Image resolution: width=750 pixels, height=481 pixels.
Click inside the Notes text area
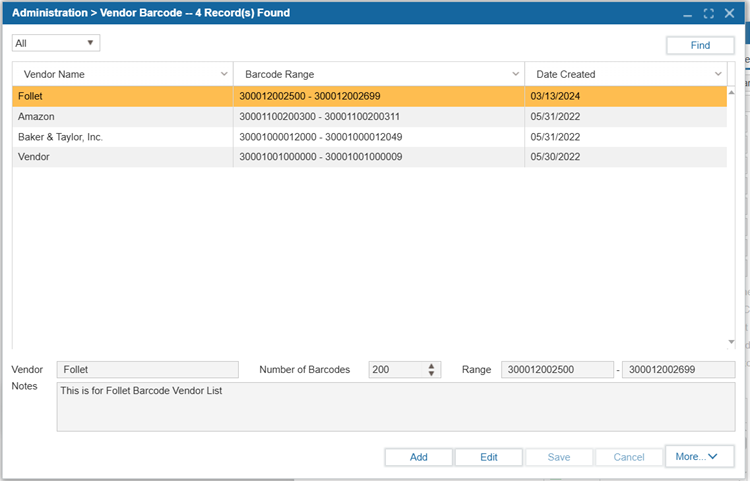tap(396, 407)
